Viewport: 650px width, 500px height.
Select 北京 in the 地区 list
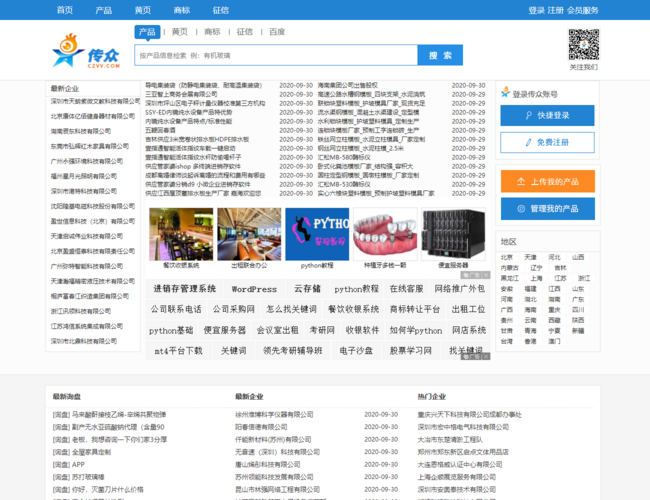point(507,257)
